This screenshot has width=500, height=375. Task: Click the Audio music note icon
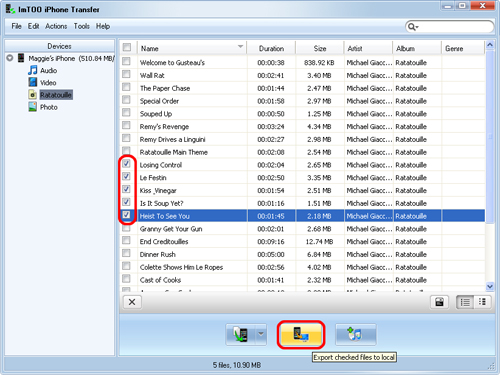[x=33, y=70]
